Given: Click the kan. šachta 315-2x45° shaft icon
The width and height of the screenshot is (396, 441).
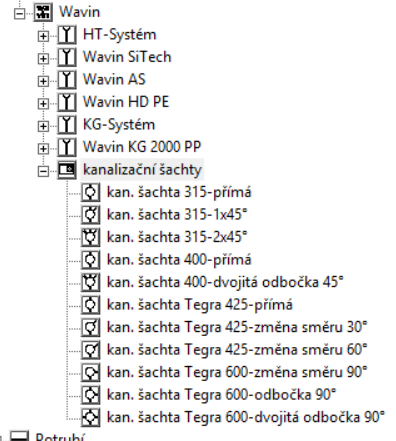Looking at the screenshot, I should click(90, 238).
